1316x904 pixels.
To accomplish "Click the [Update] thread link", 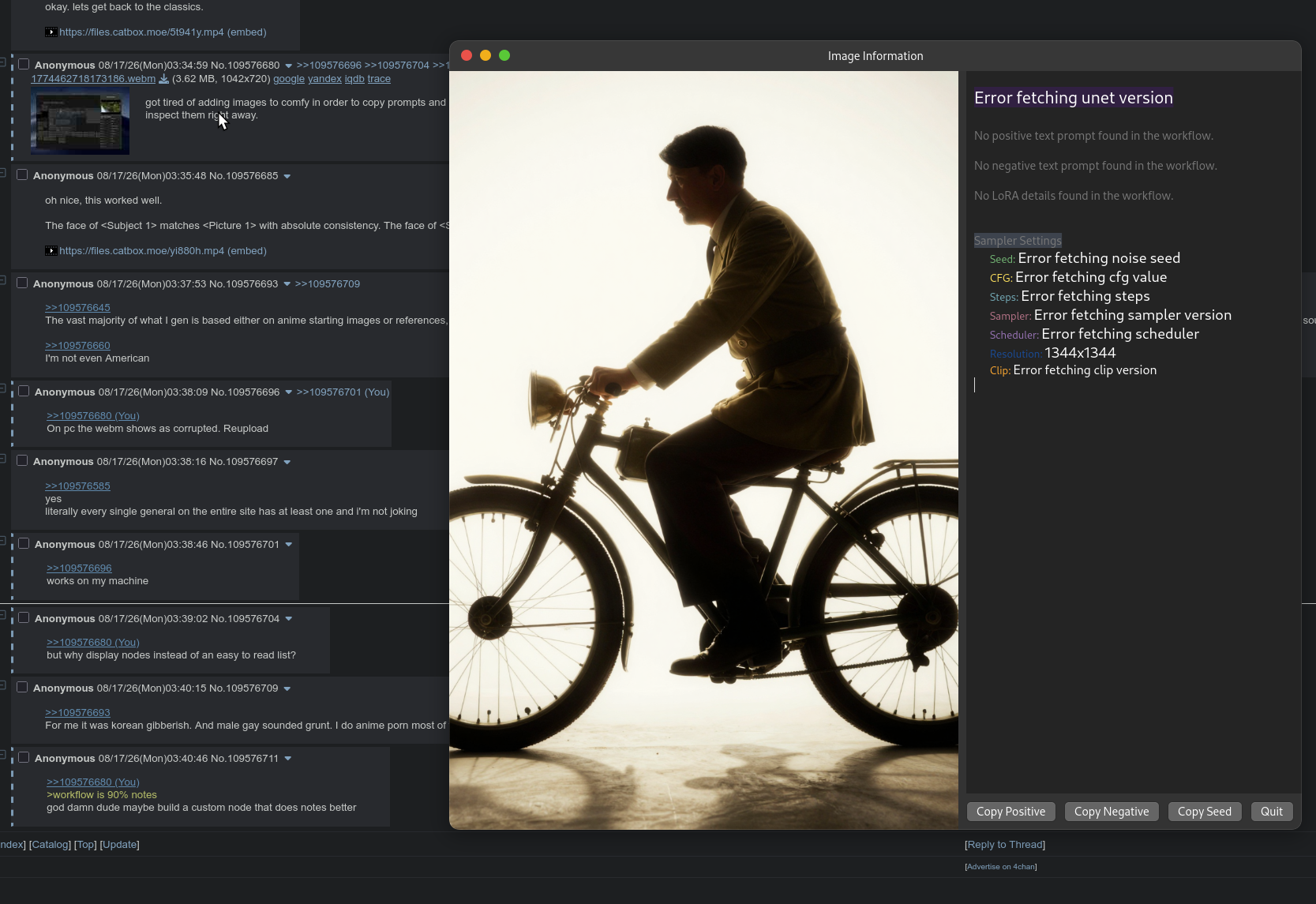I will click(x=120, y=845).
